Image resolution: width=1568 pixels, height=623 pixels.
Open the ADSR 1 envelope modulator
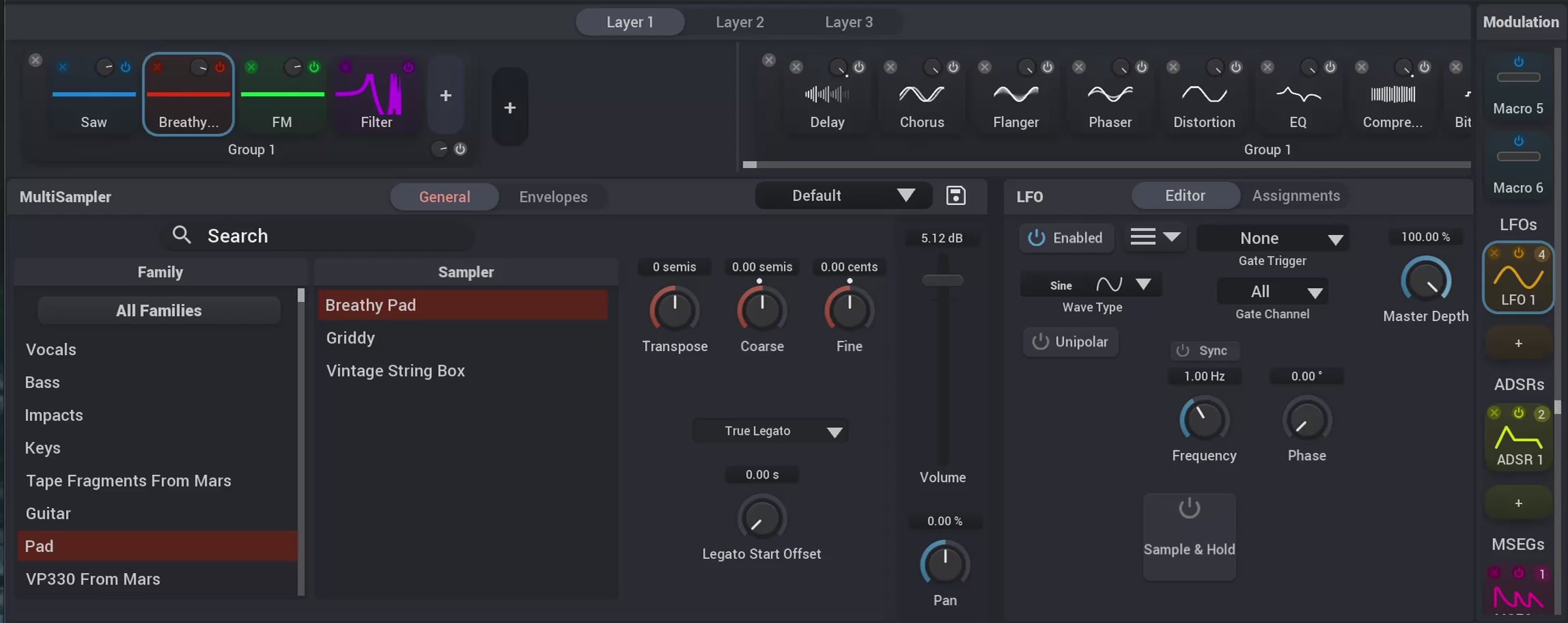click(x=1518, y=437)
